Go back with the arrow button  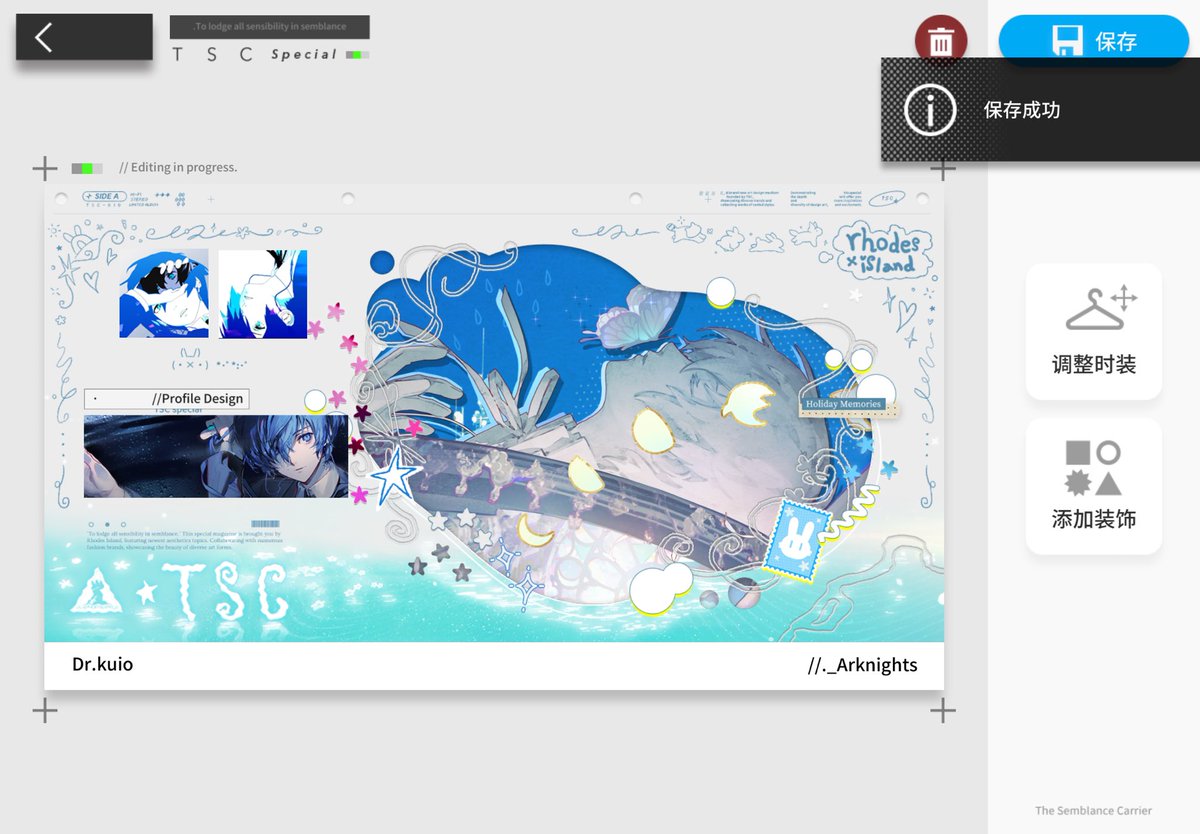[84, 37]
